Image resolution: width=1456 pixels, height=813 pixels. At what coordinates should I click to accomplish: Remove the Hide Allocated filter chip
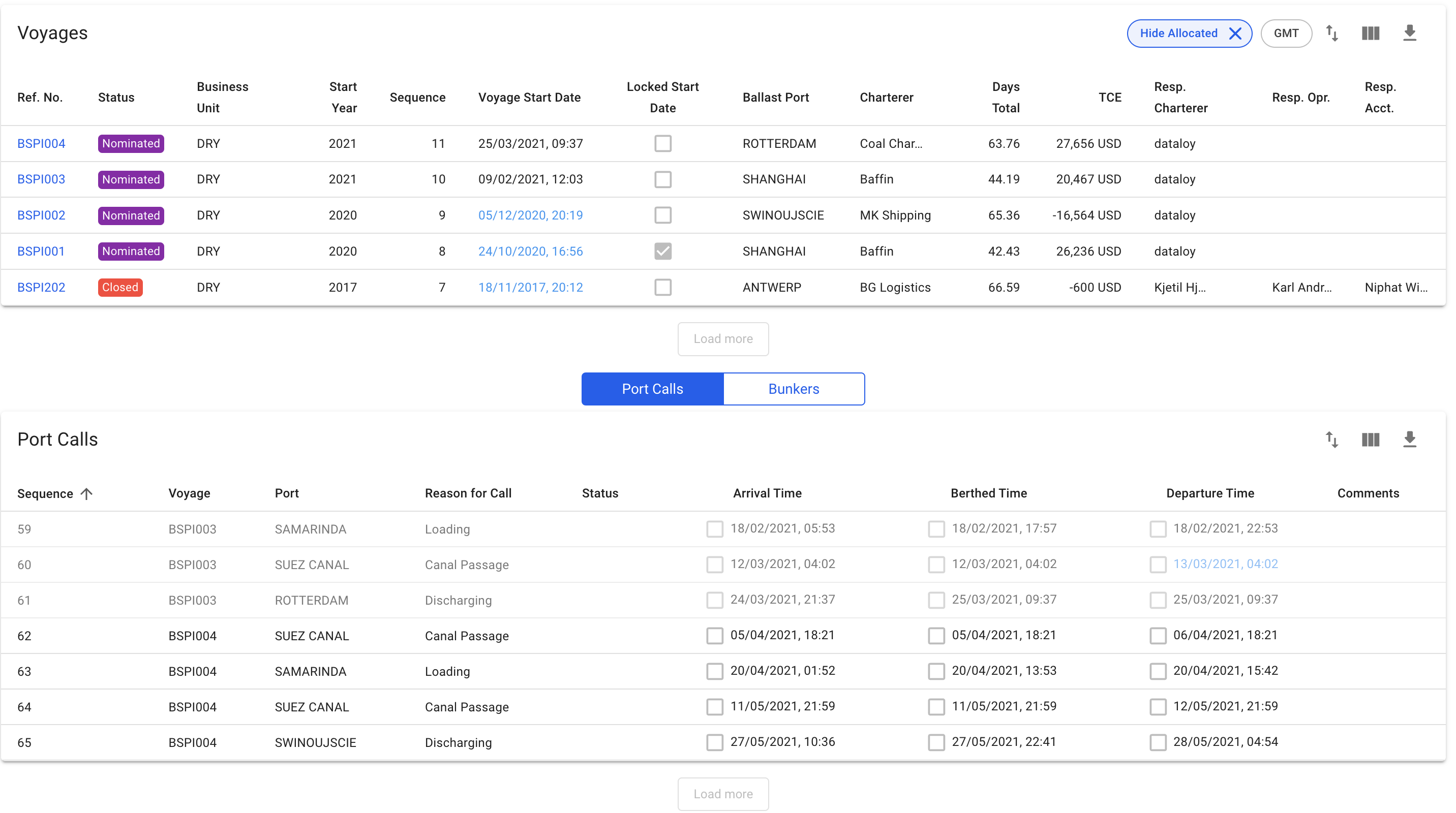coord(1235,34)
